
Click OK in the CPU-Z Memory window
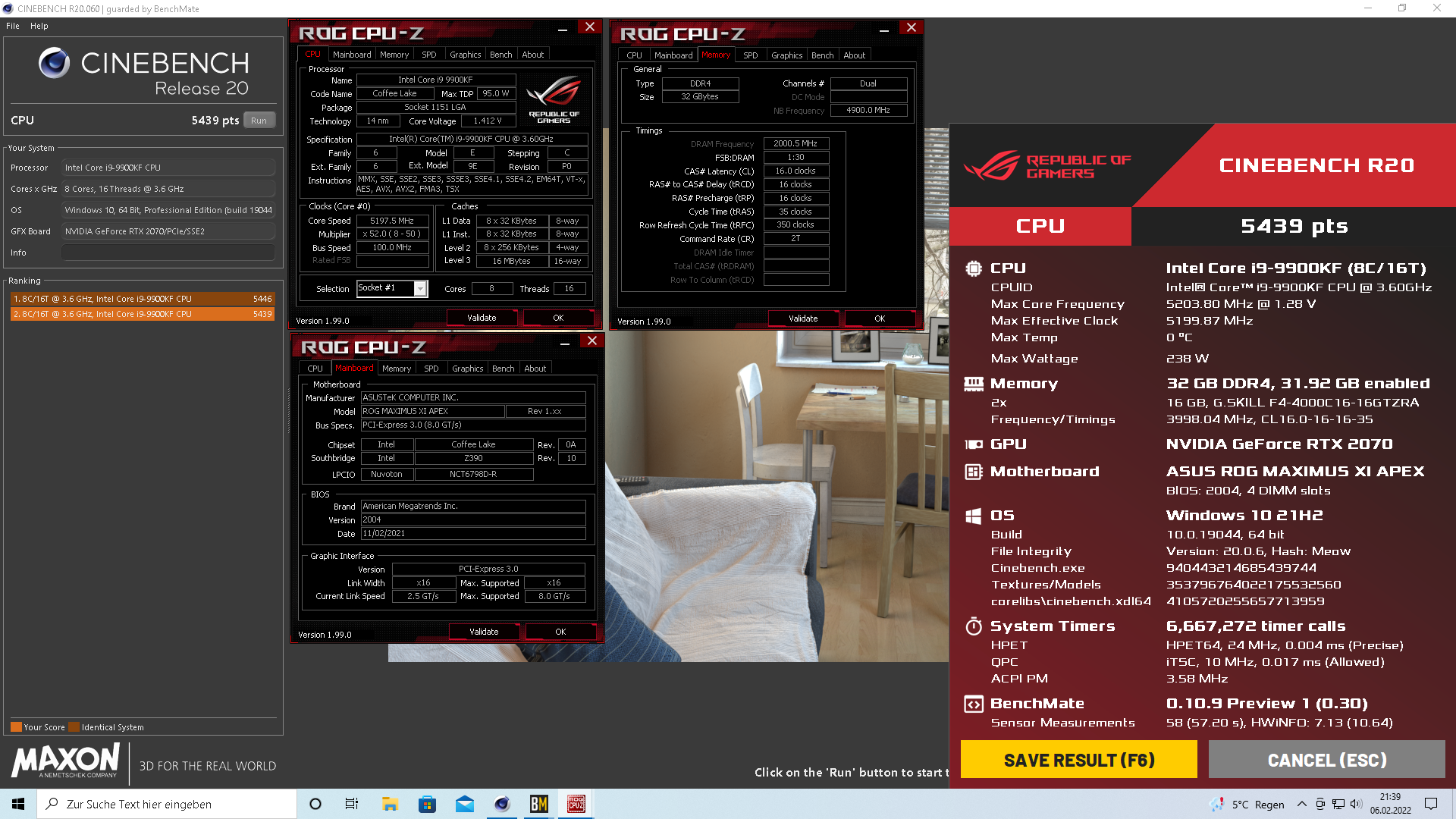point(880,318)
